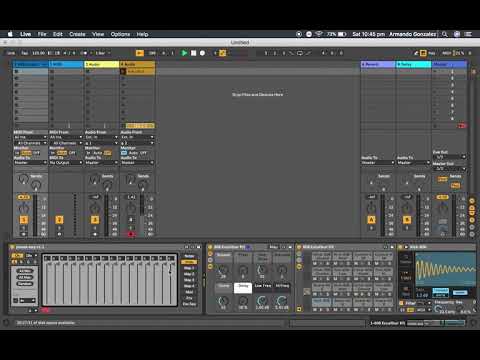Image resolution: width=480 pixels, height=360 pixels.
Task: Open the Cue Out dropdown on Master
Action: coord(449,157)
